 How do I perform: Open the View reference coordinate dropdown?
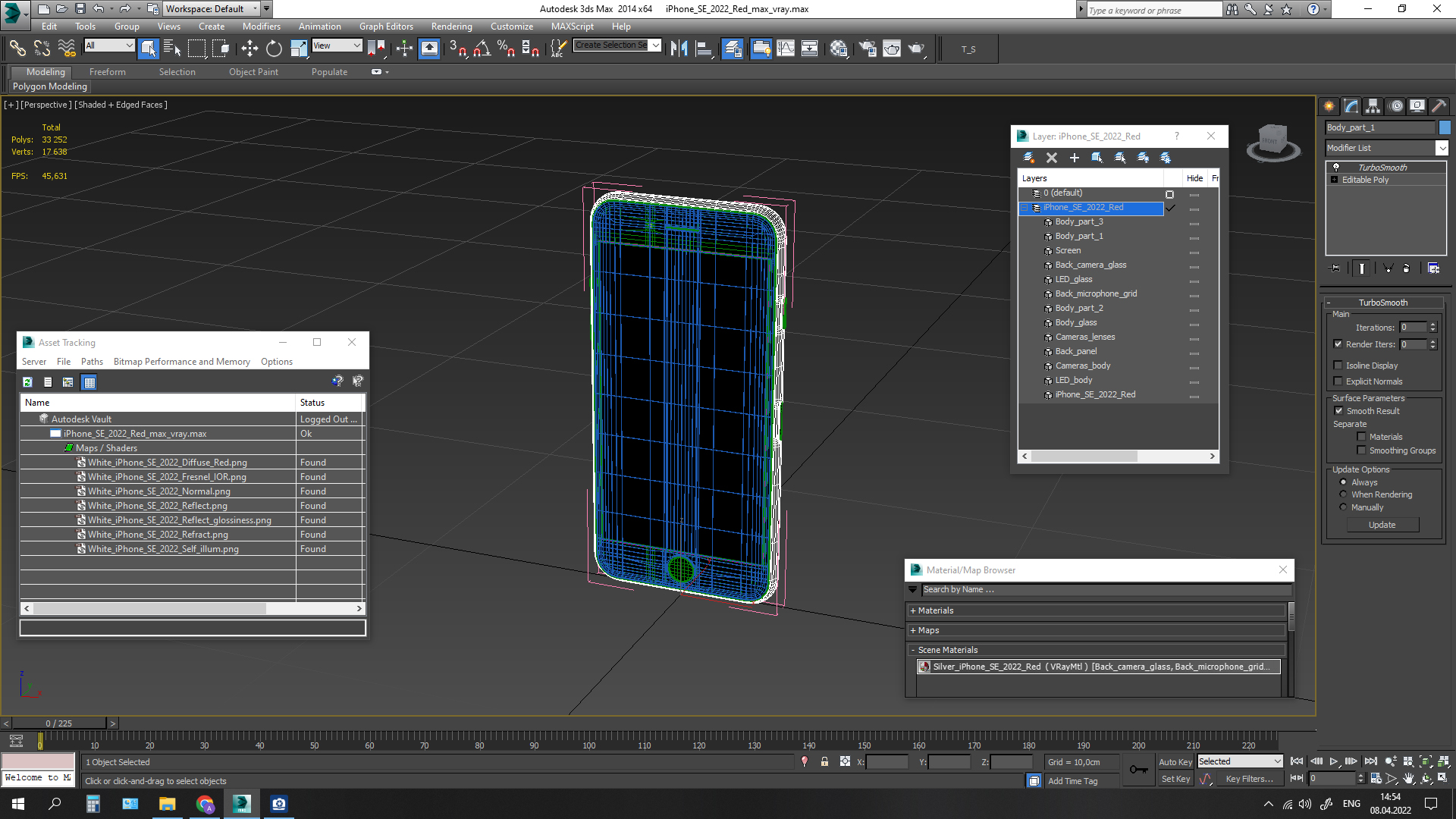(x=337, y=45)
